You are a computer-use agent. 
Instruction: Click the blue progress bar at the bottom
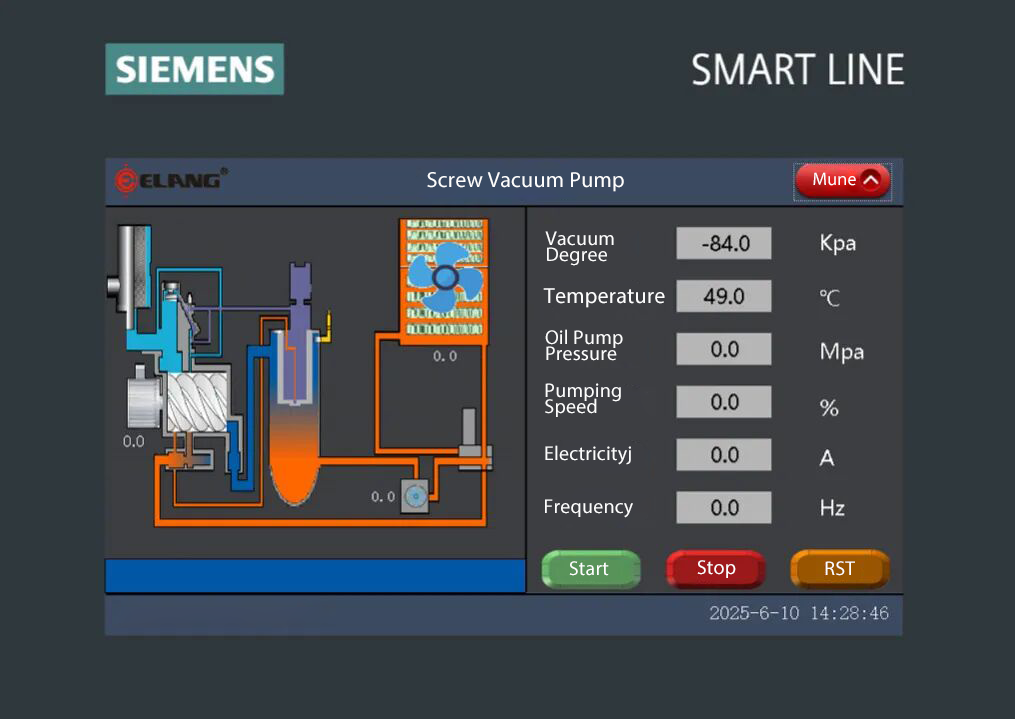(315, 575)
